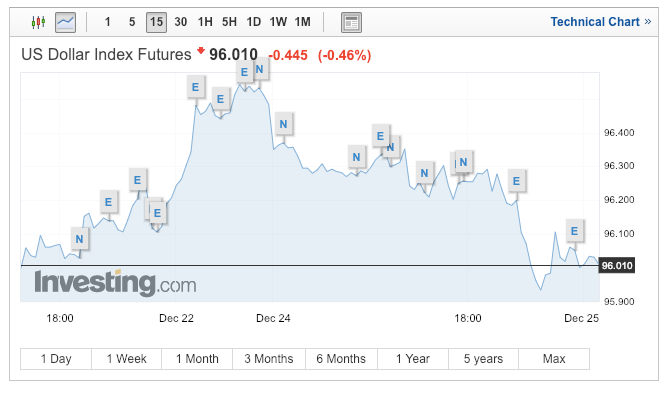Viewport: 669px width, 394px height.
Task: Open the news table layout icon
Action: (x=351, y=22)
